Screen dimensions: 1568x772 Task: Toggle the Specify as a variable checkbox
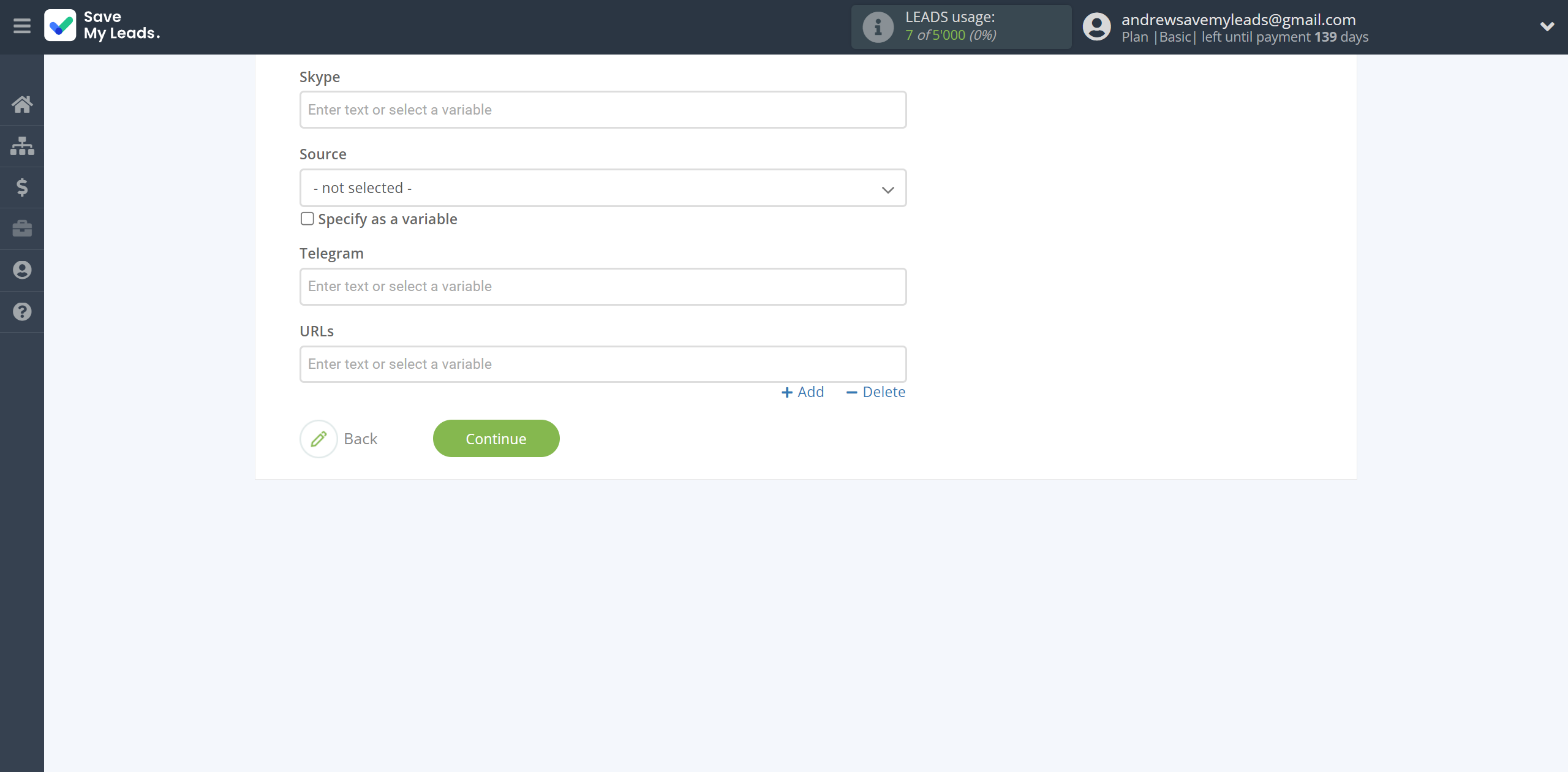(x=306, y=218)
